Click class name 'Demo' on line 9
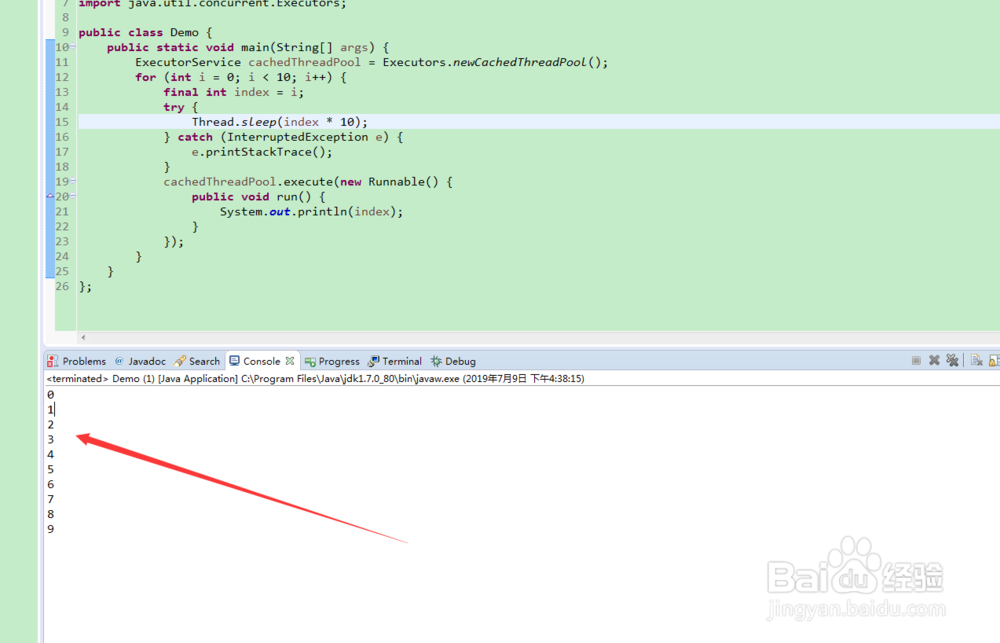 click(x=184, y=33)
